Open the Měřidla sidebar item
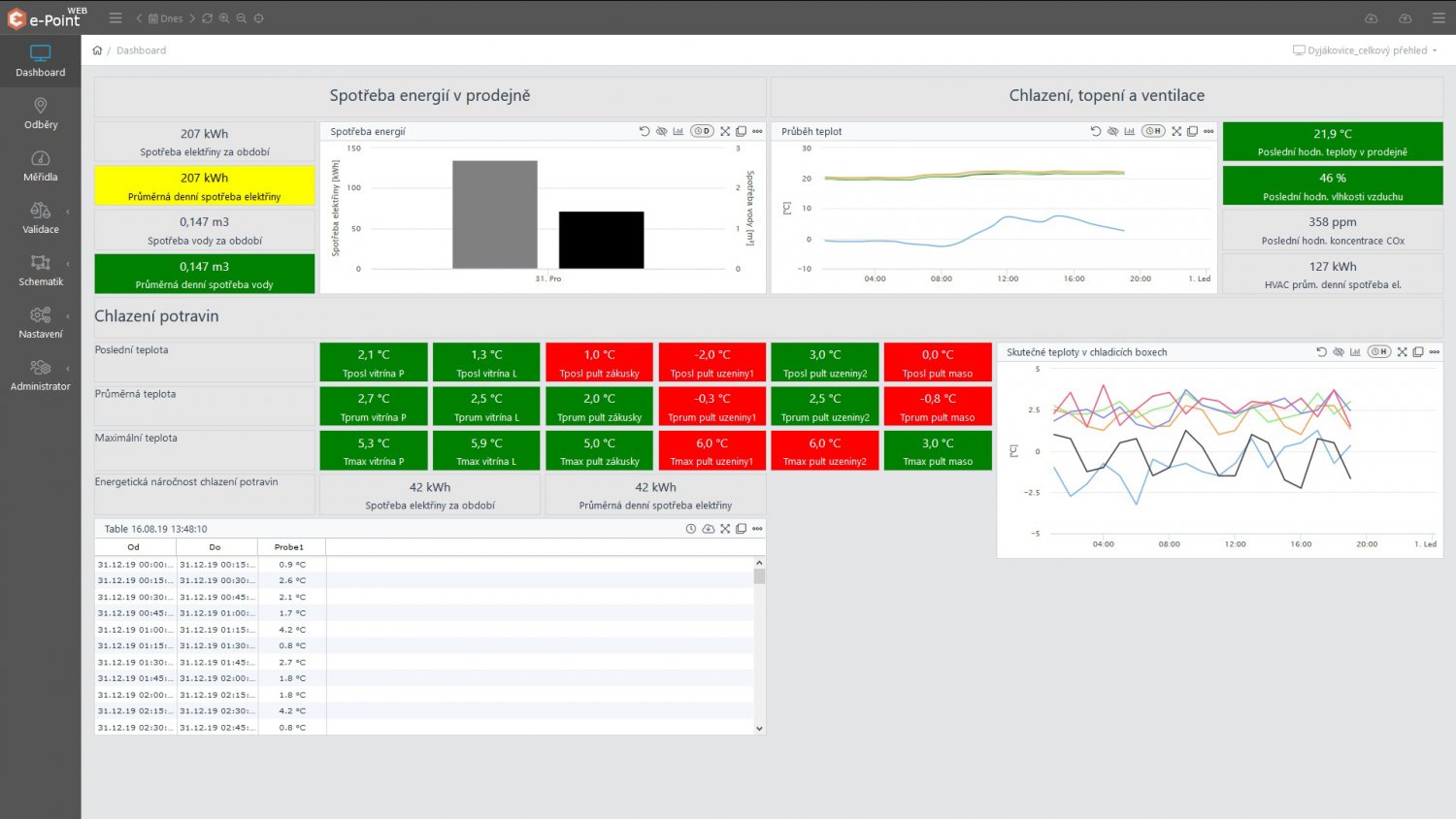Image resolution: width=1456 pixels, height=819 pixels. click(x=41, y=166)
